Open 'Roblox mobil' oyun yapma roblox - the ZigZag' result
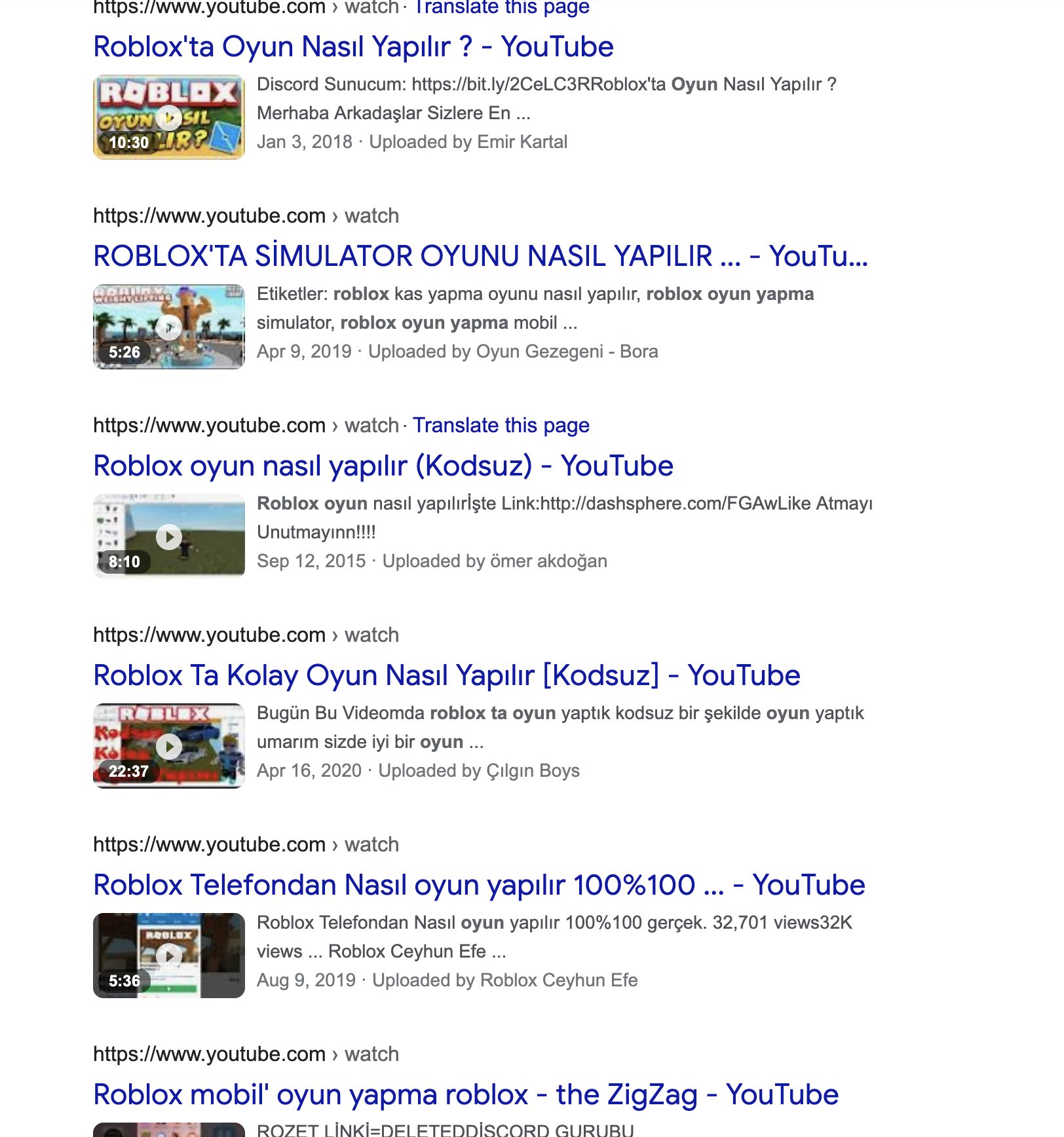Image resolution: width=1064 pixels, height=1137 pixels. [466, 1095]
